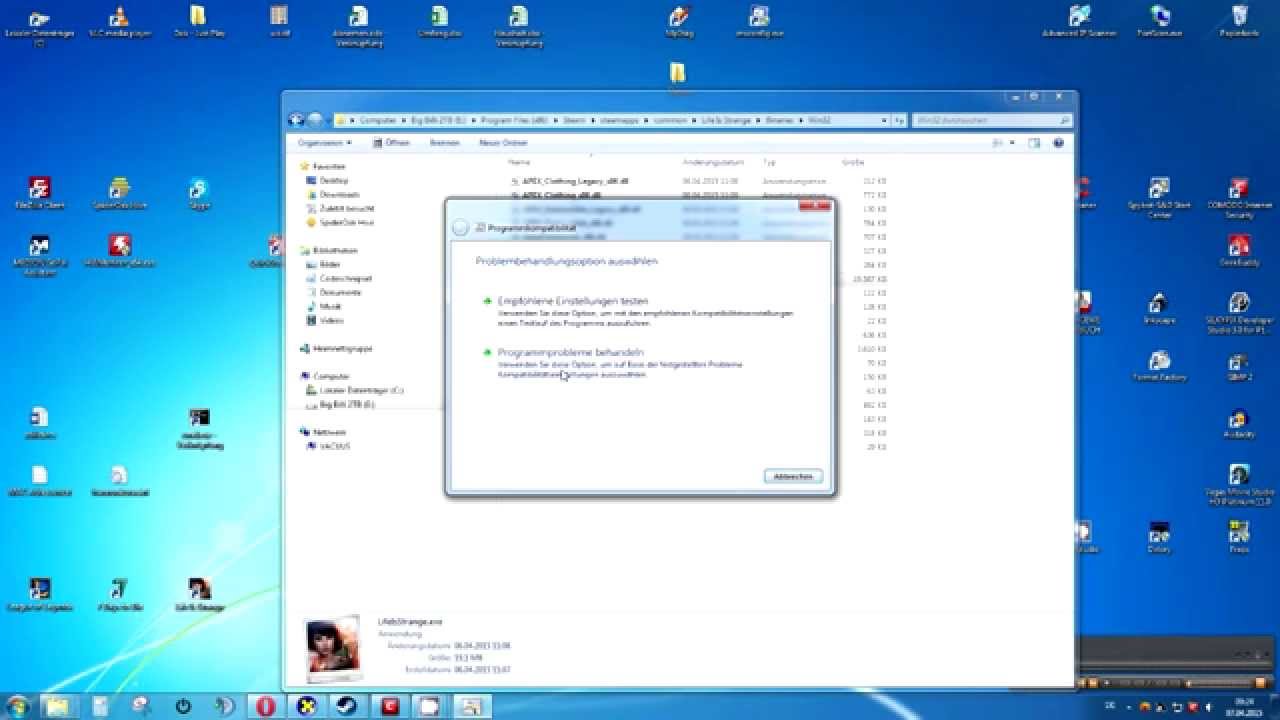Viewport: 1280px width, 720px height.
Task: Click the power button taskbar icon
Action: 183,706
